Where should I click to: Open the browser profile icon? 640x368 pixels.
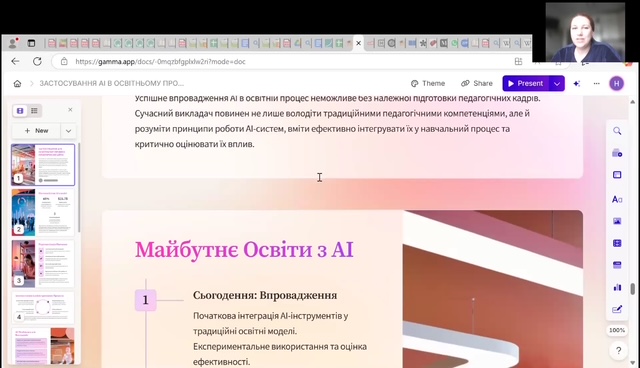(13, 43)
